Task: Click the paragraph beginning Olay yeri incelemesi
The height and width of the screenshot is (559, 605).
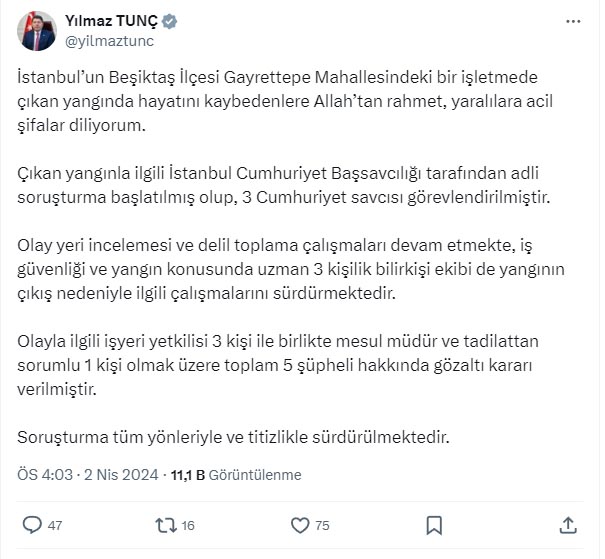Action: coord(291,269)
